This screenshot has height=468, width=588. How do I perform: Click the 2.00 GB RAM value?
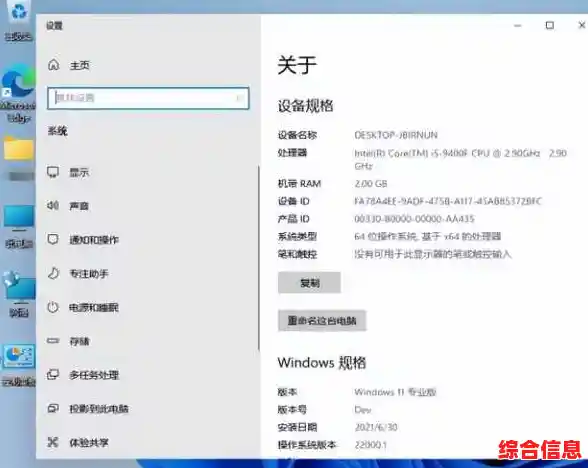[370, 184]
